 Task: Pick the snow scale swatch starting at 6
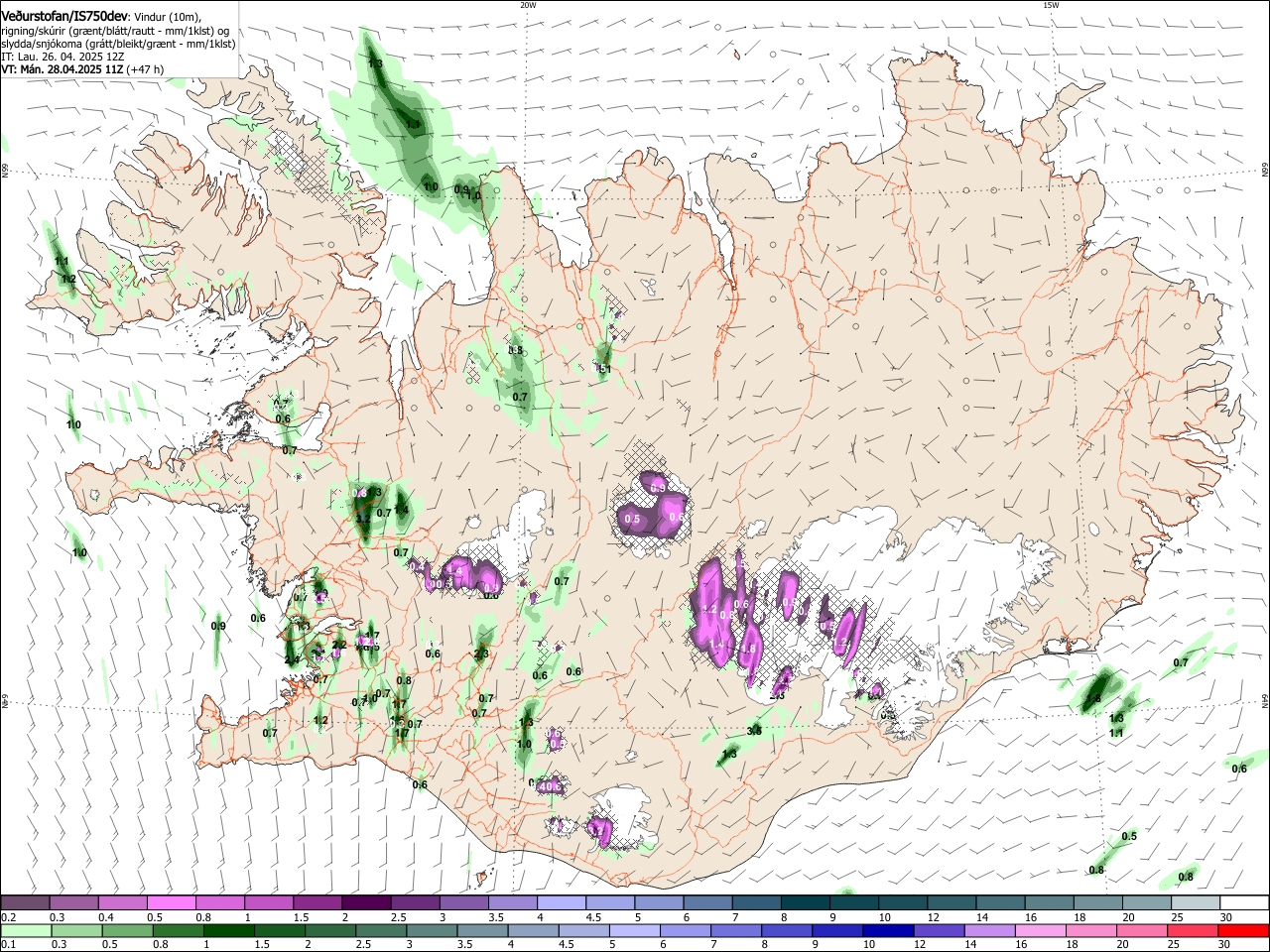pos(705,902)
